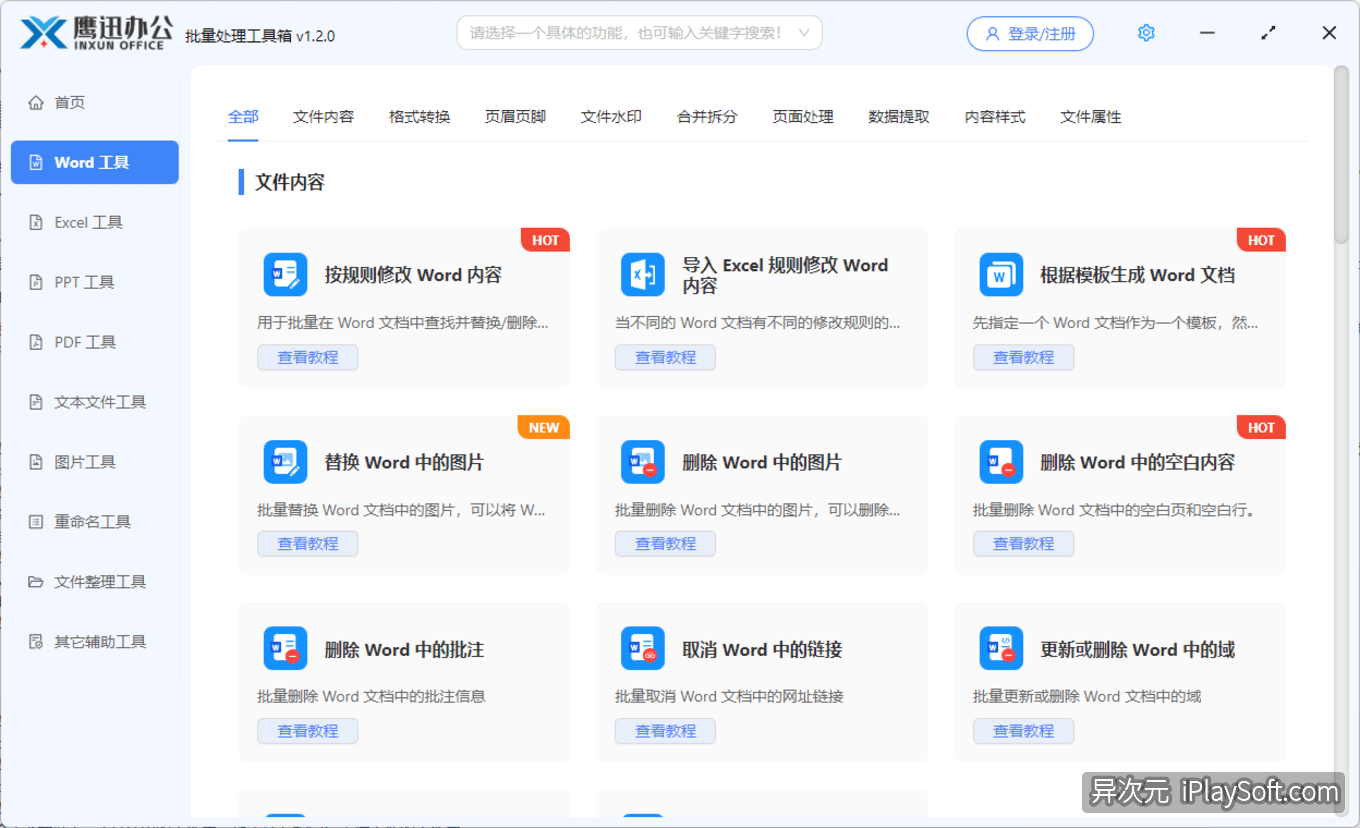Click description 批量更新或删除 Word 文档中的域
Image resolution: width=1360 pixels, height=828 pixels.
[1087, 696]
